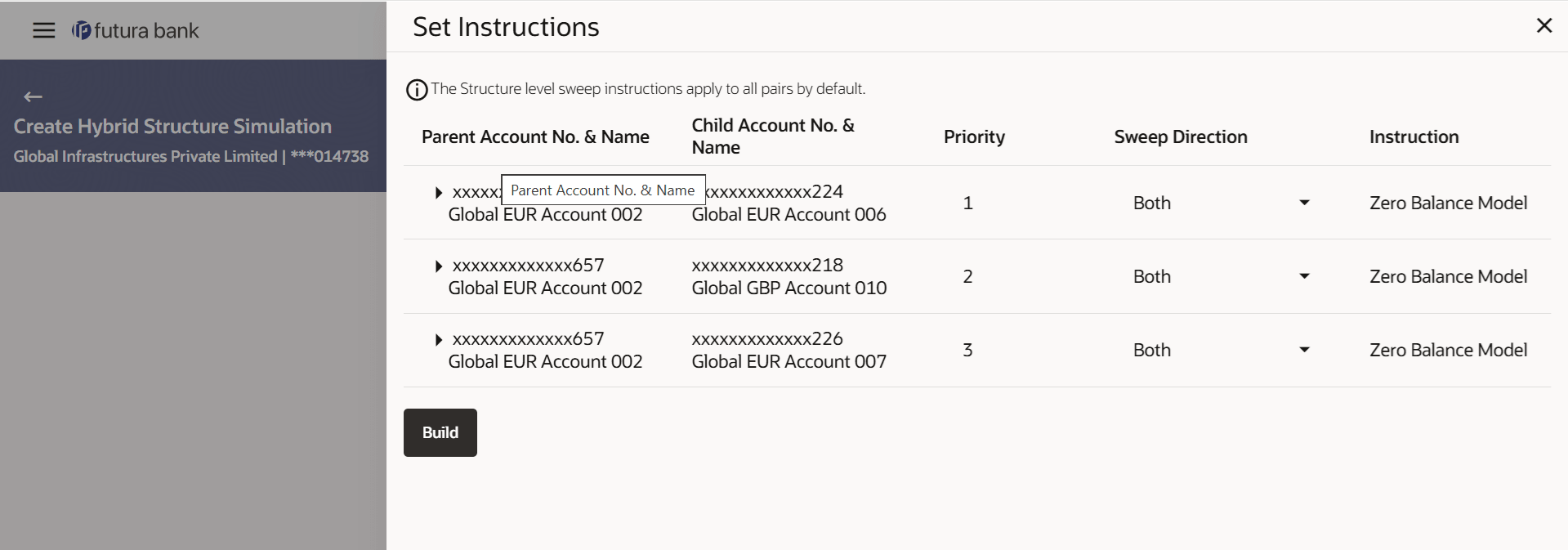The width and height of the screenshot is (1568, 550).
Task: Click the info icon beside the sweep note
Action: 417,90
